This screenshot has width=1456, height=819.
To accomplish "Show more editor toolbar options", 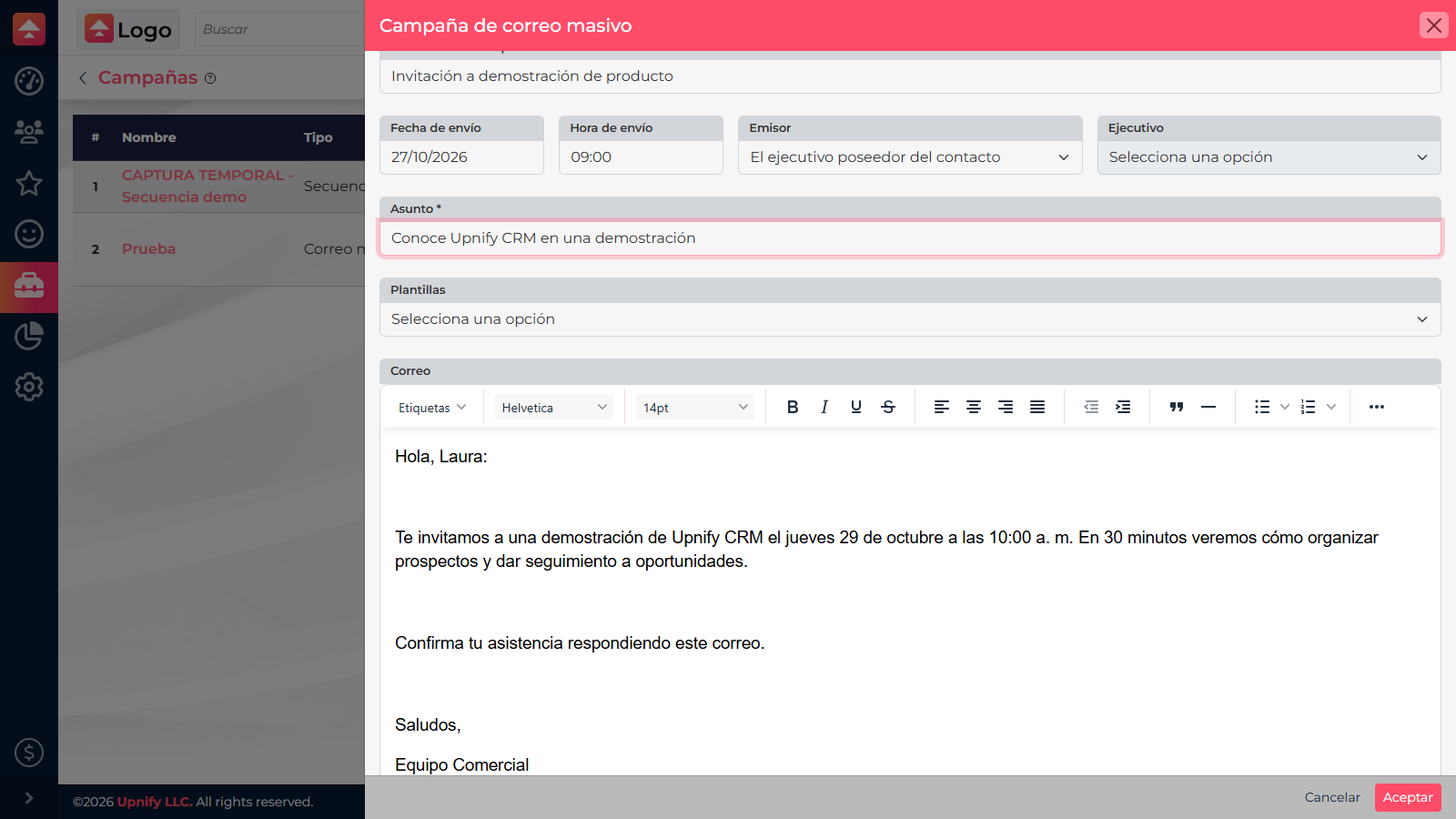I will 1377,407.
